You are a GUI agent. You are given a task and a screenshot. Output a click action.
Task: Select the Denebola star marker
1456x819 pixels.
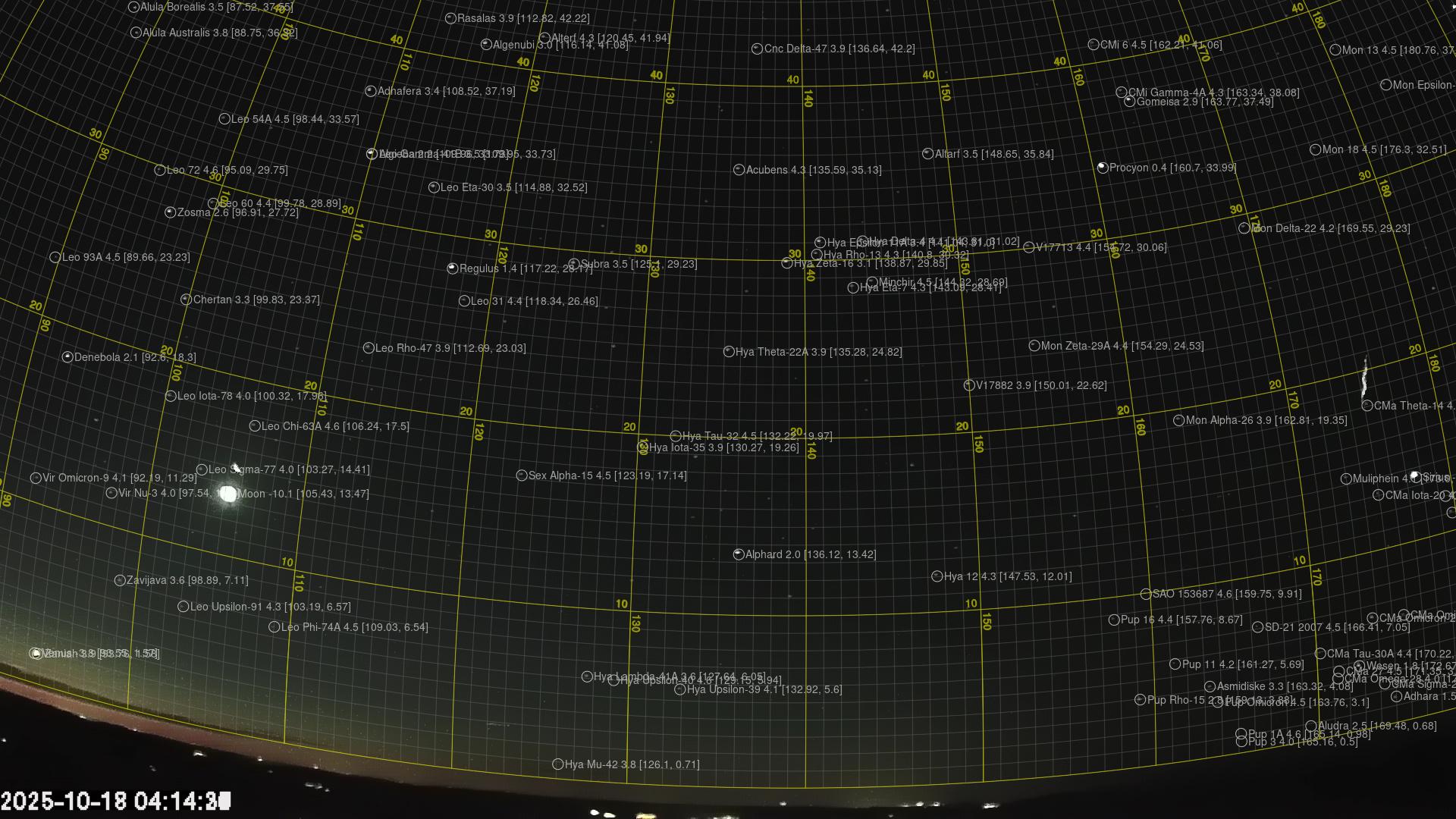tap(67, 357)
